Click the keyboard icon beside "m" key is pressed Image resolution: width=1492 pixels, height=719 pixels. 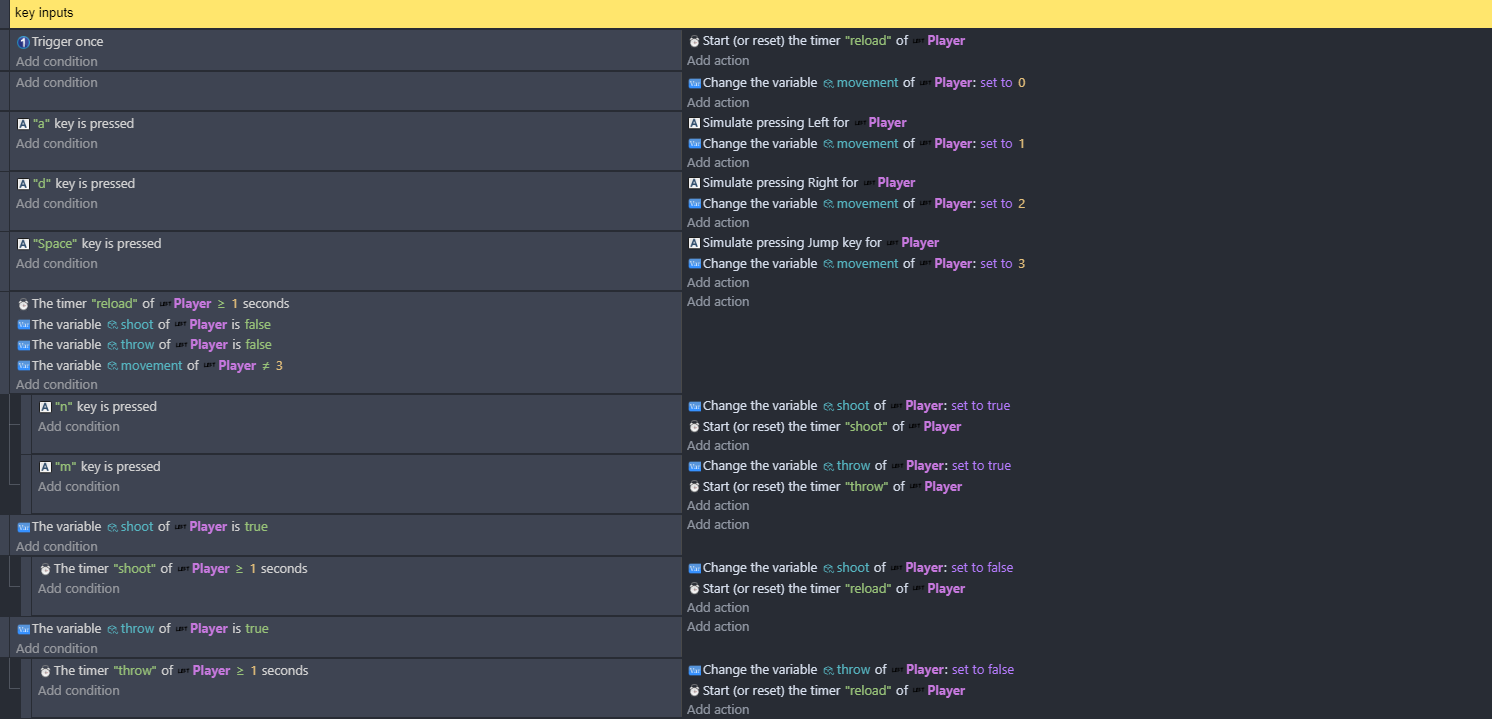(x=45, y=467)
